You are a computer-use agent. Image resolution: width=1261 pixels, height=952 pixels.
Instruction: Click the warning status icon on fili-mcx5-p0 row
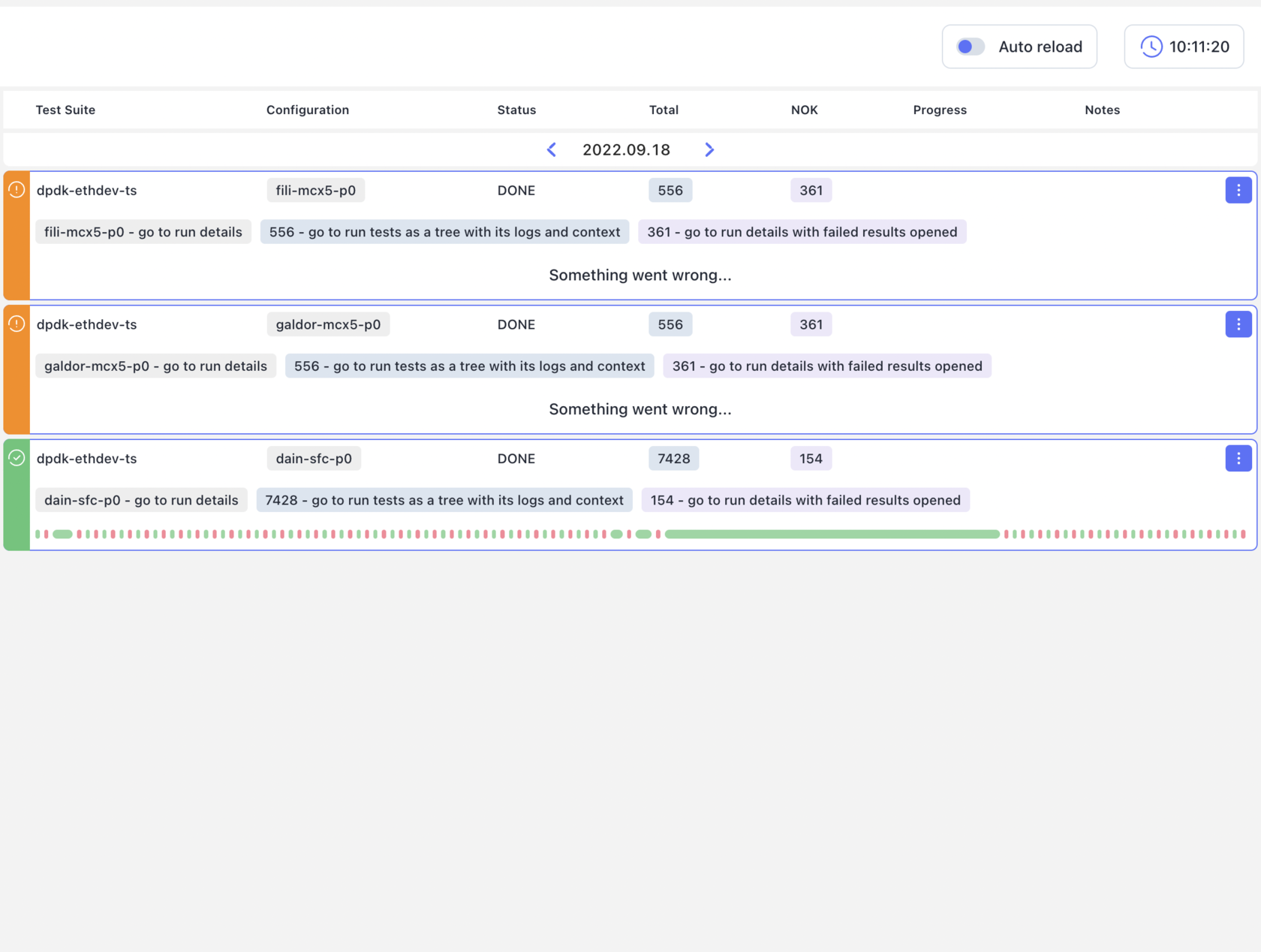pyautogui.click(x=17, y=190)
